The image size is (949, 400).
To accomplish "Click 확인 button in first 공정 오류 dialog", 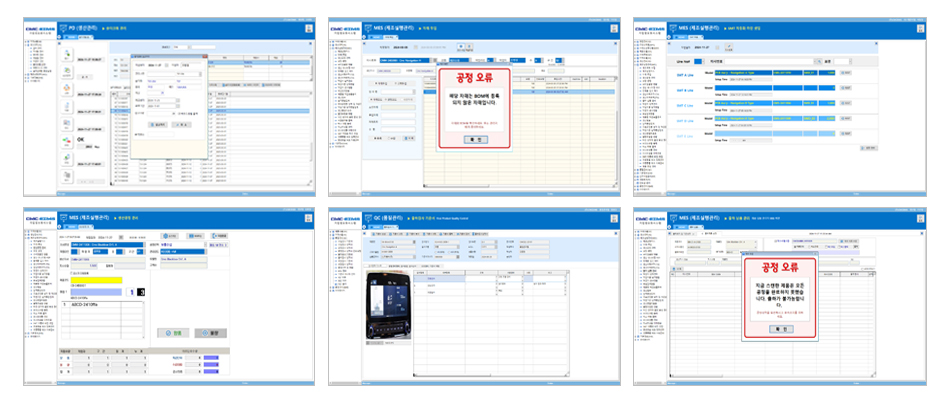I will click(475, 139).
